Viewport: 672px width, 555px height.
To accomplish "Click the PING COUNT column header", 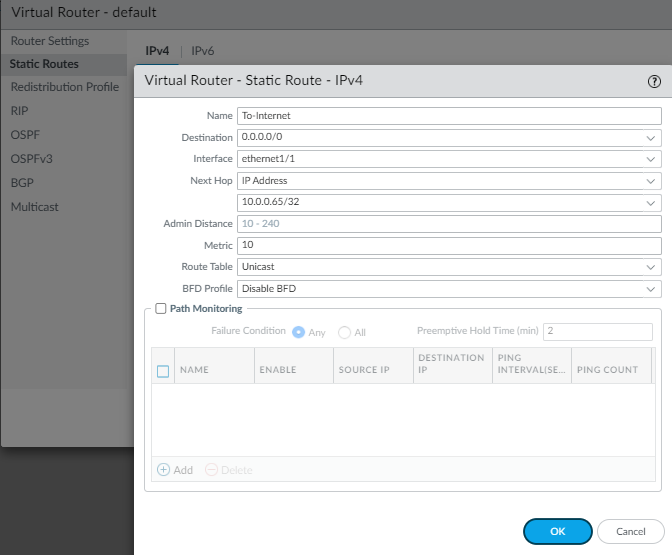I will click(612, 366).
